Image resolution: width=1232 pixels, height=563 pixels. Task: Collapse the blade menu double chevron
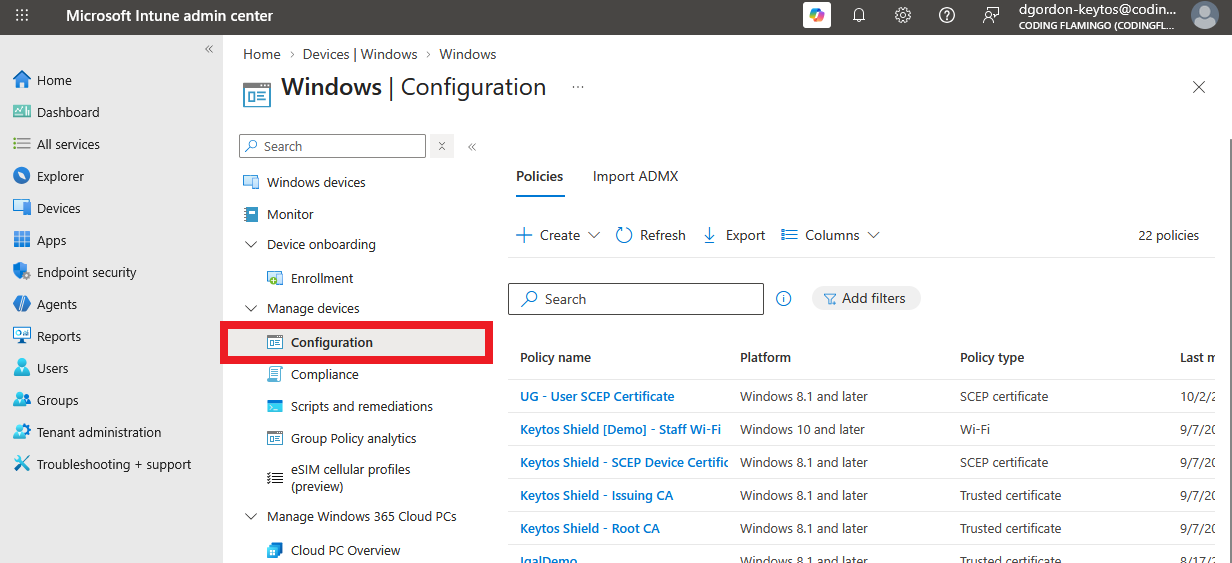point(472,147)
